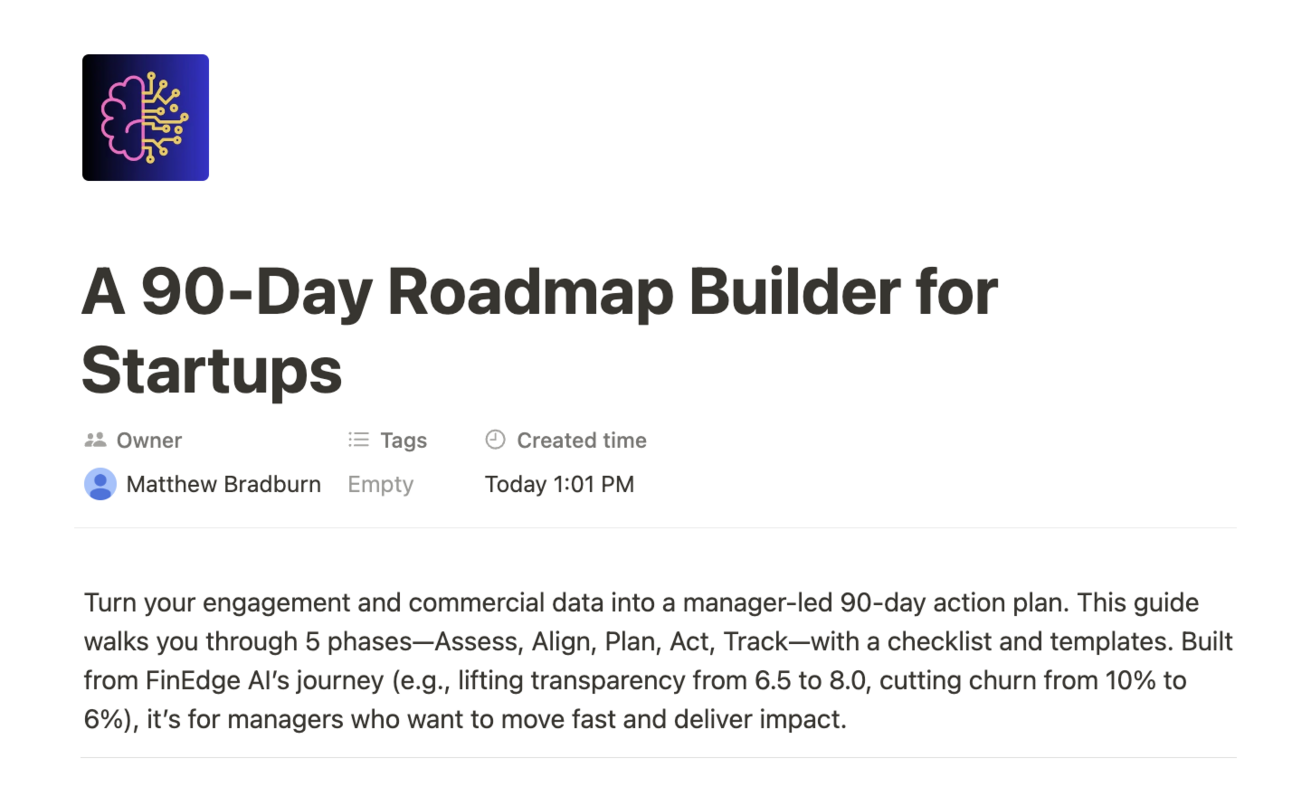Click the last line ending deliver impact
The height and width of the screenshot is (796, 1292).
click(x=465, y=720)
